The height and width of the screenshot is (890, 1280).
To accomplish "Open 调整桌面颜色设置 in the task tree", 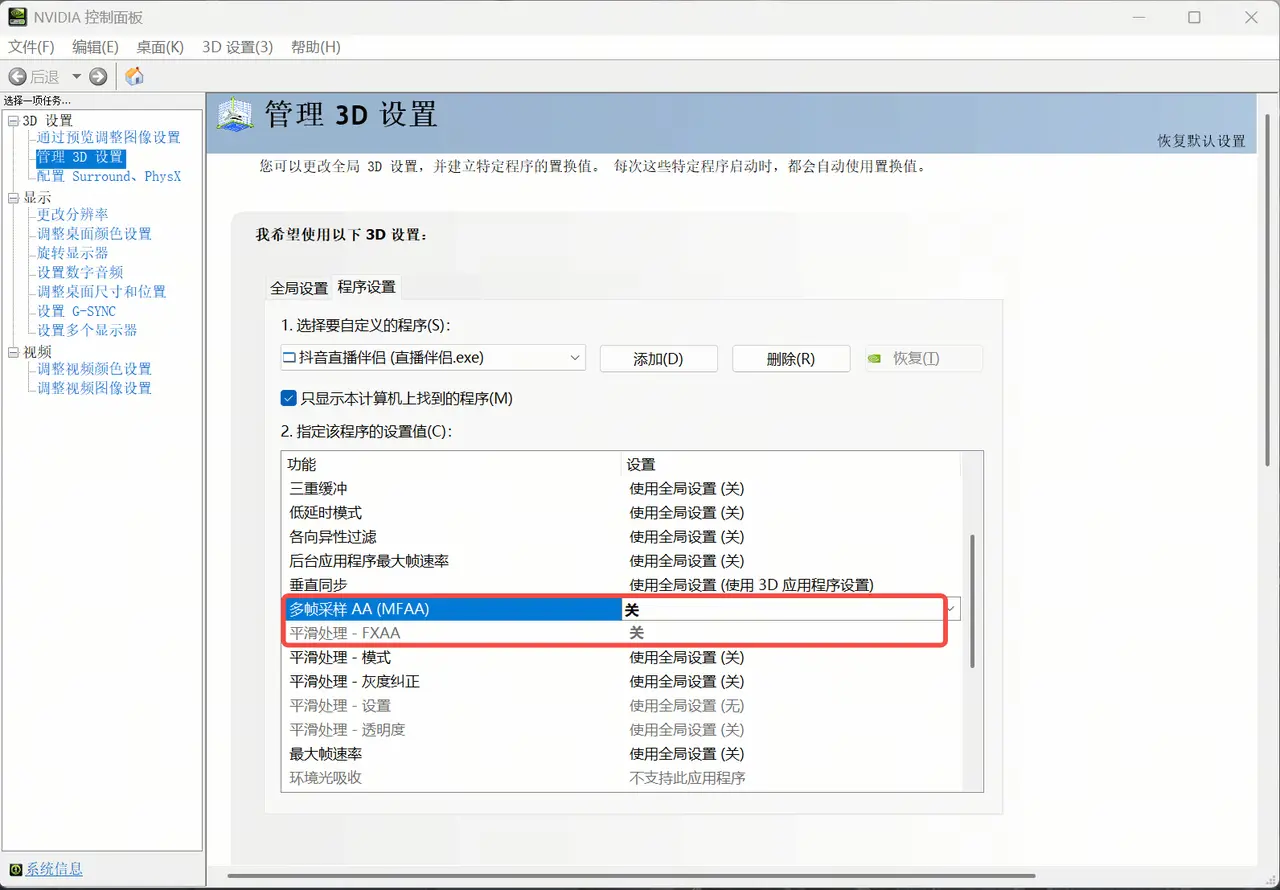I will point(94,234).
